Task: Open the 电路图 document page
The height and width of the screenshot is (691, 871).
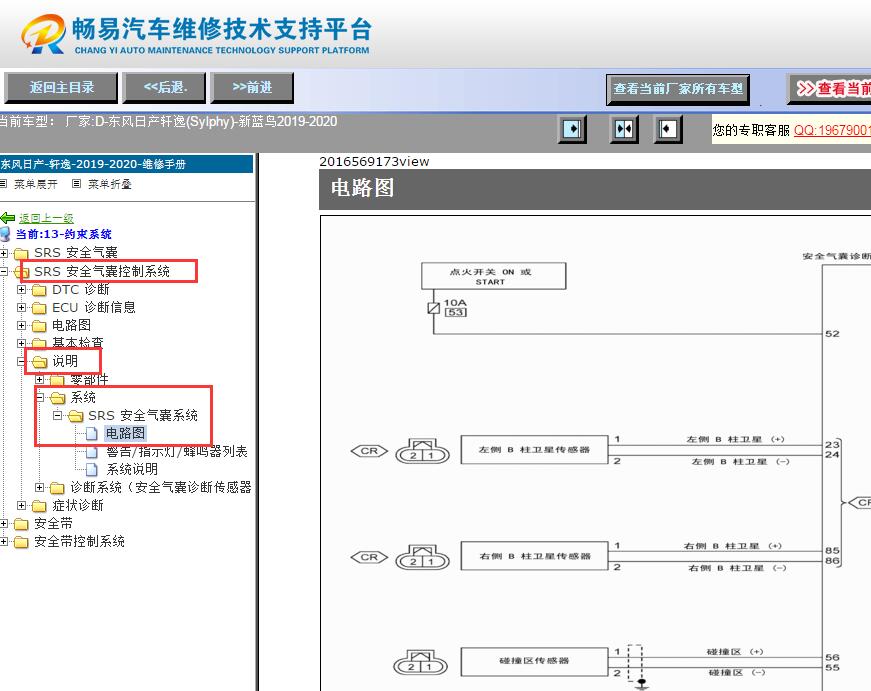Action: click(125, 433)
